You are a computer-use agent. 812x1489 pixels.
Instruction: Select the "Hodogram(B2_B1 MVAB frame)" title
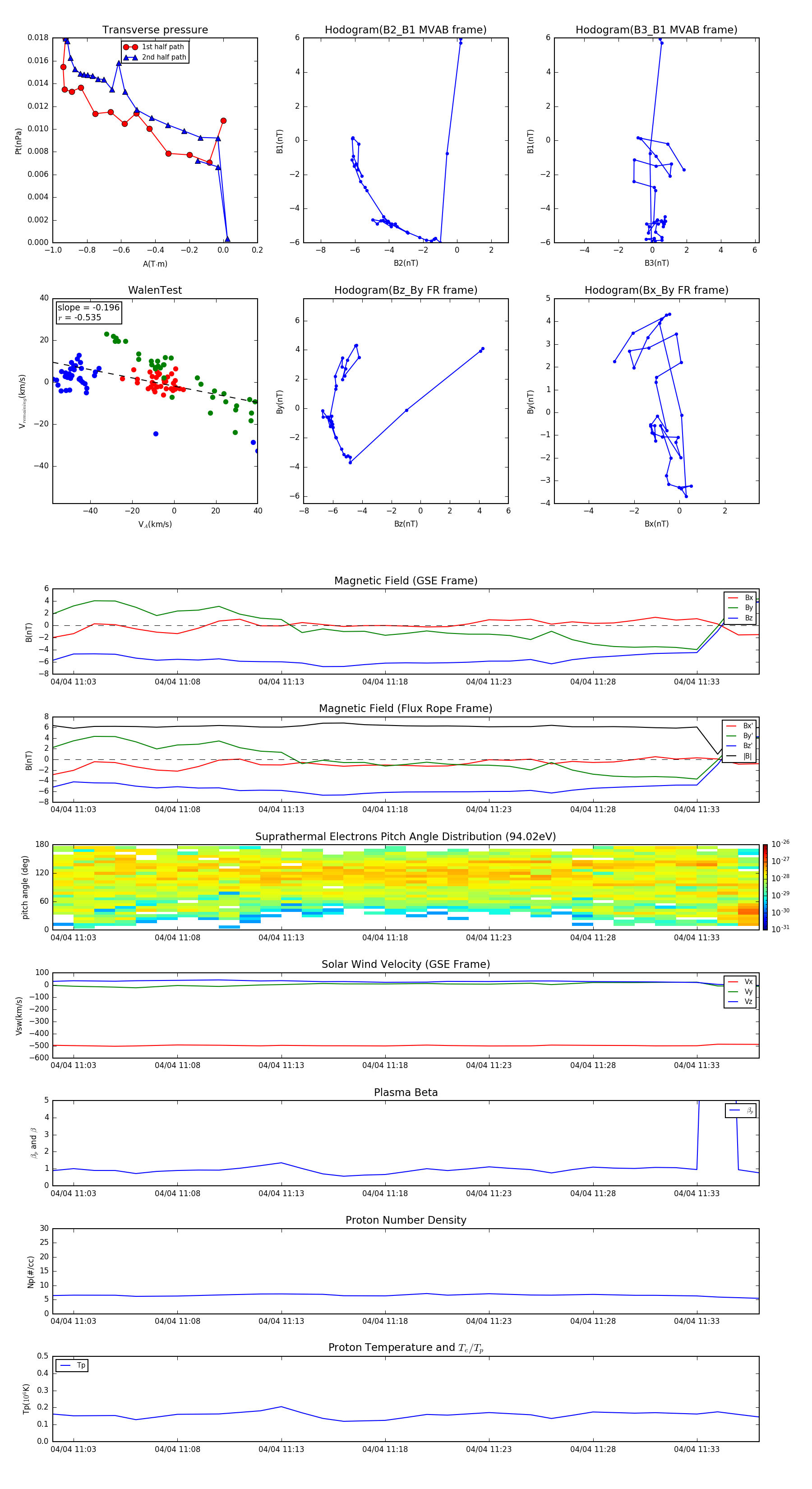coord(406,30)
